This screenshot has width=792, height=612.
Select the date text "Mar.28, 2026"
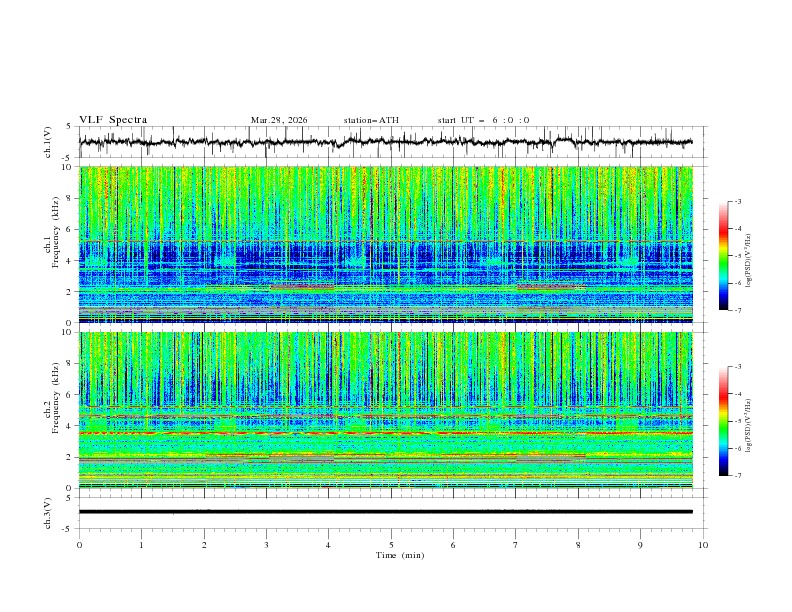(279, 120)
